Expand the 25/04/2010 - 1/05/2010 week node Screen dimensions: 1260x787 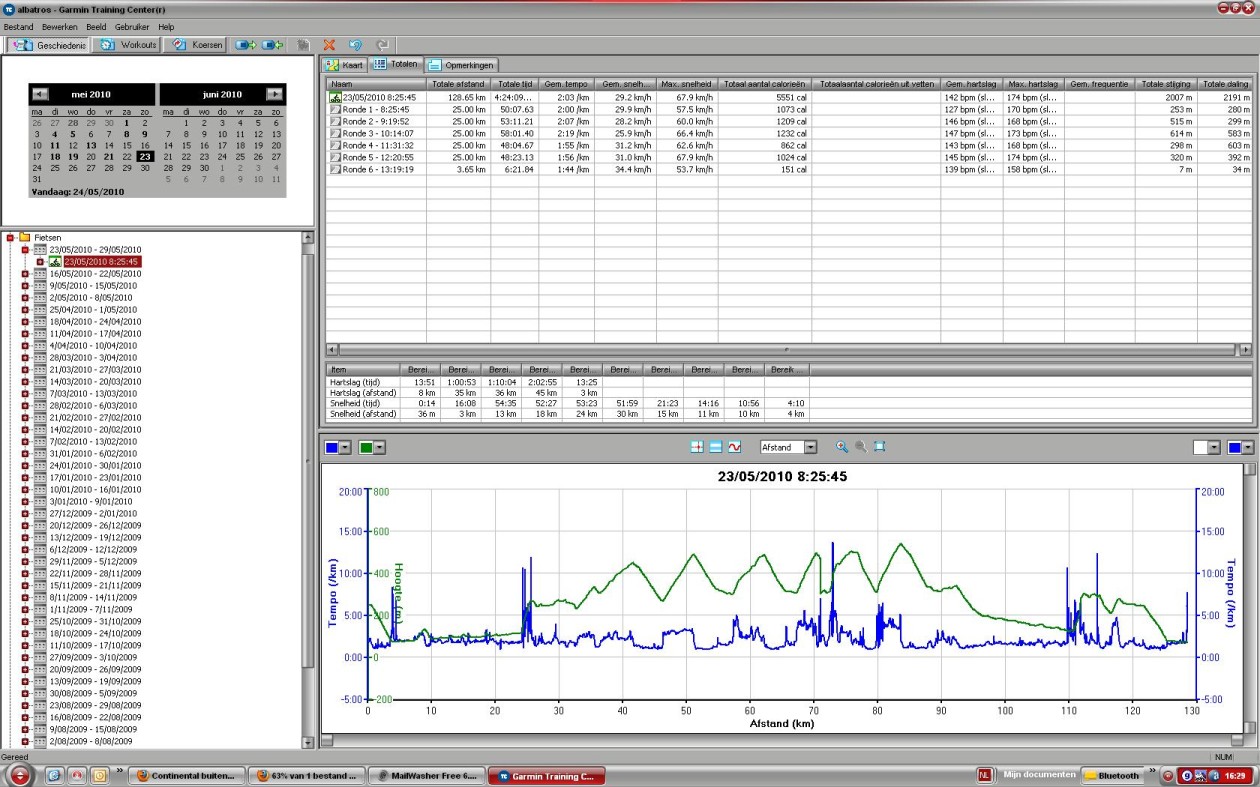[x=25, y=310]
